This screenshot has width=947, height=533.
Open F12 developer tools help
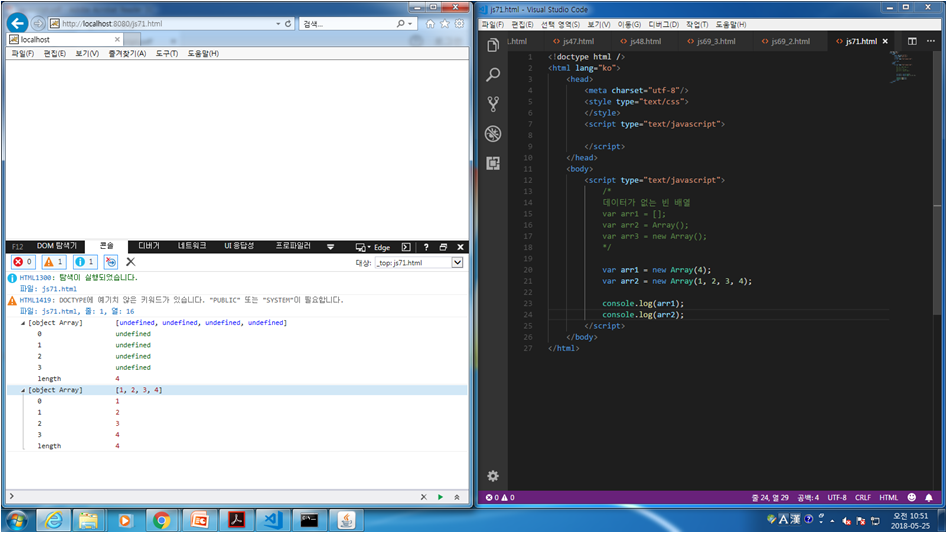coord(426,247)
